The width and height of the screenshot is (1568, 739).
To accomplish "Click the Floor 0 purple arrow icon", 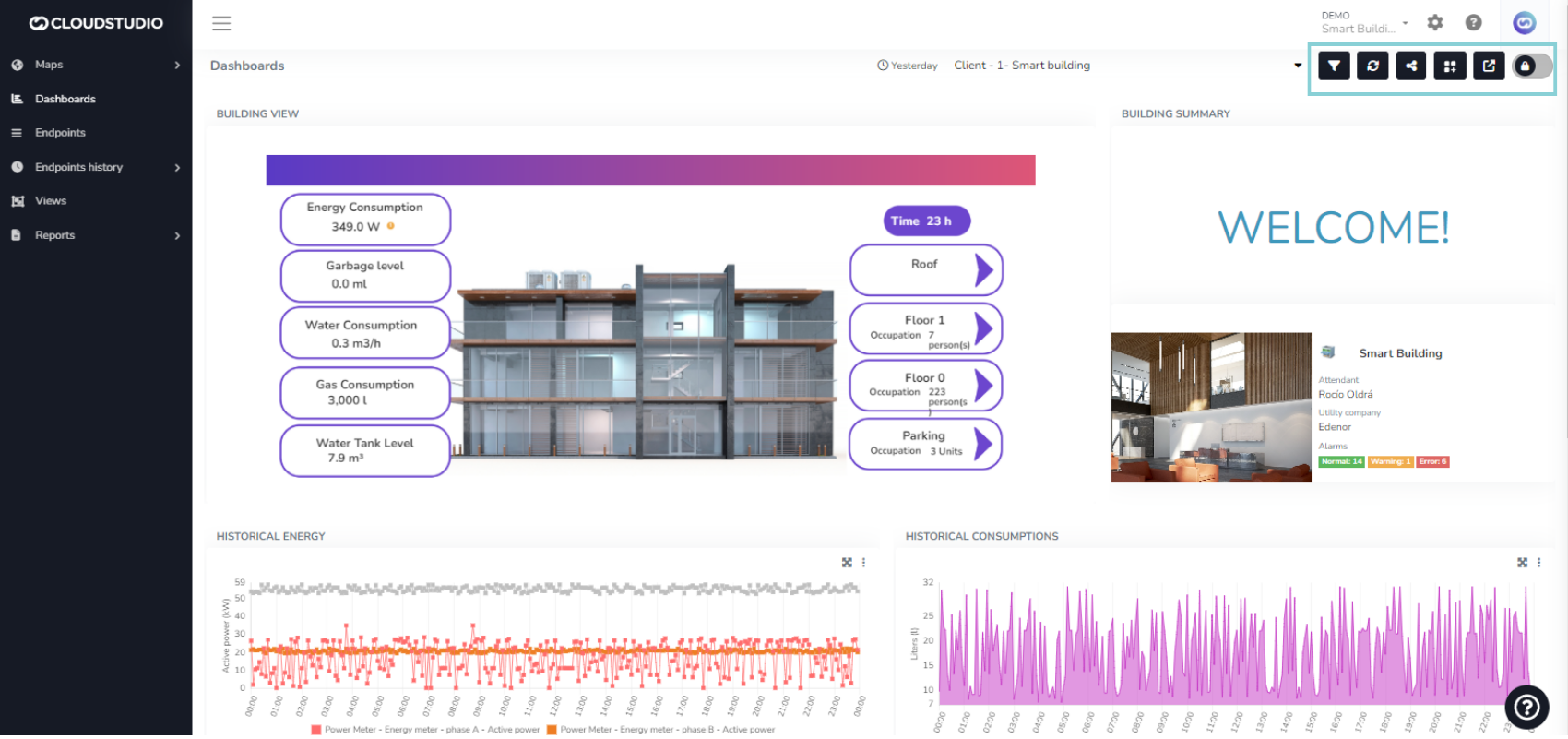I will tap(984, 386).
